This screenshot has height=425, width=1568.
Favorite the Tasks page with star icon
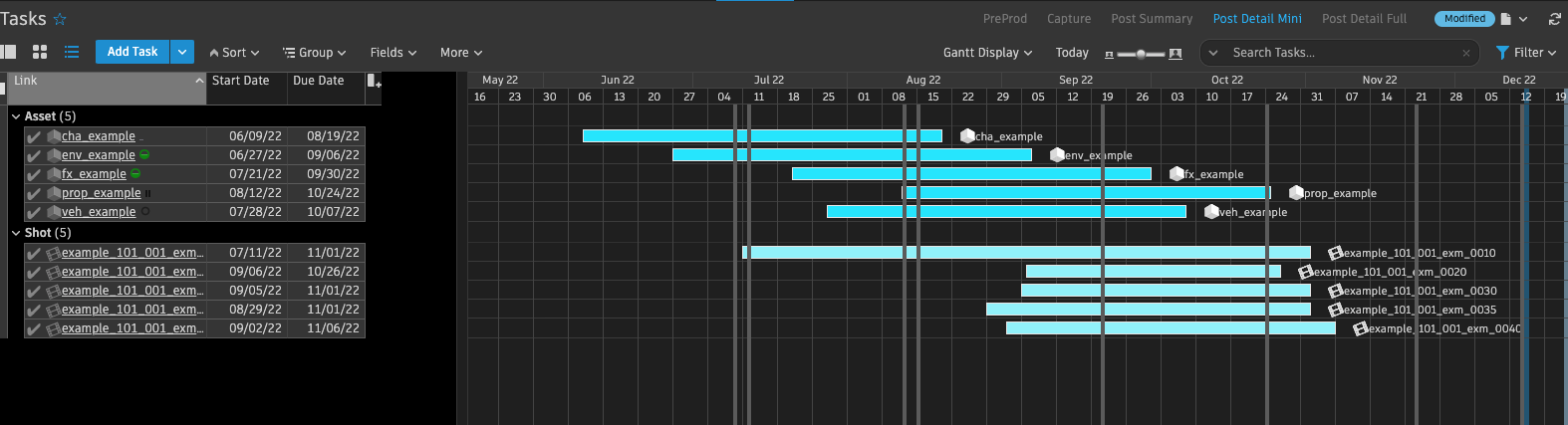pyautogui.click(x=60, y=19)
